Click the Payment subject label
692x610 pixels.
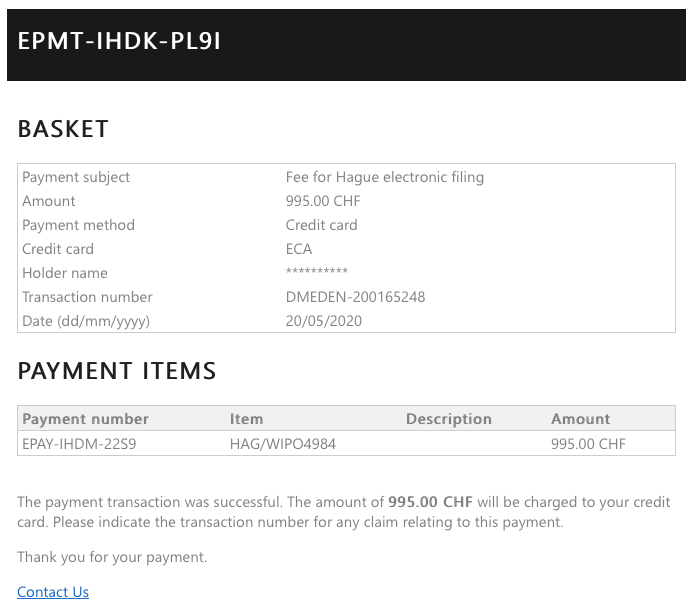click(x=76, y=177)
